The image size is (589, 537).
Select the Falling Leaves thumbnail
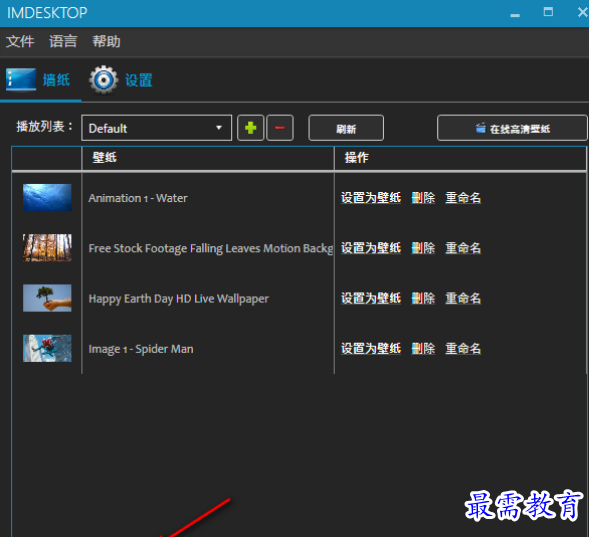tap(47, 248)
